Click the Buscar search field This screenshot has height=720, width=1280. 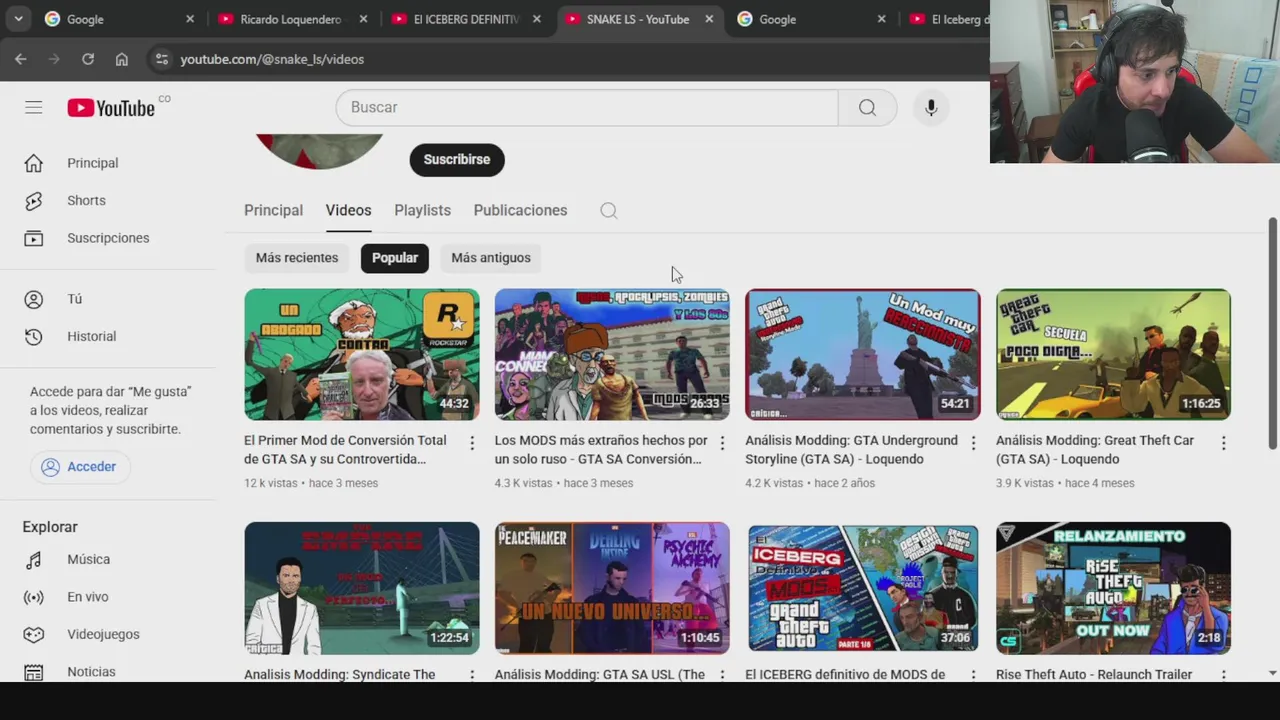587,107
